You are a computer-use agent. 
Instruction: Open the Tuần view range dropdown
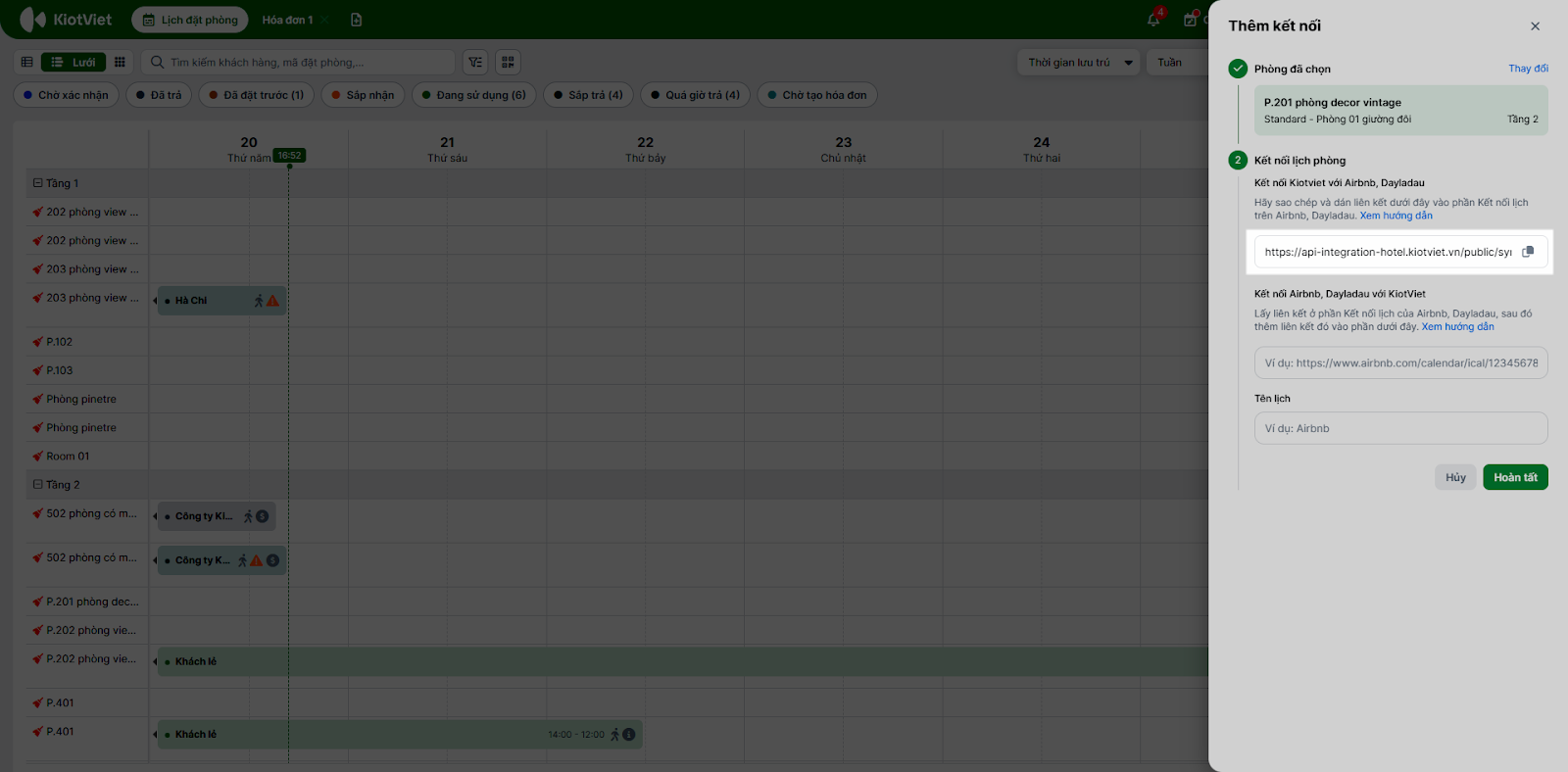pos(1177,63)
